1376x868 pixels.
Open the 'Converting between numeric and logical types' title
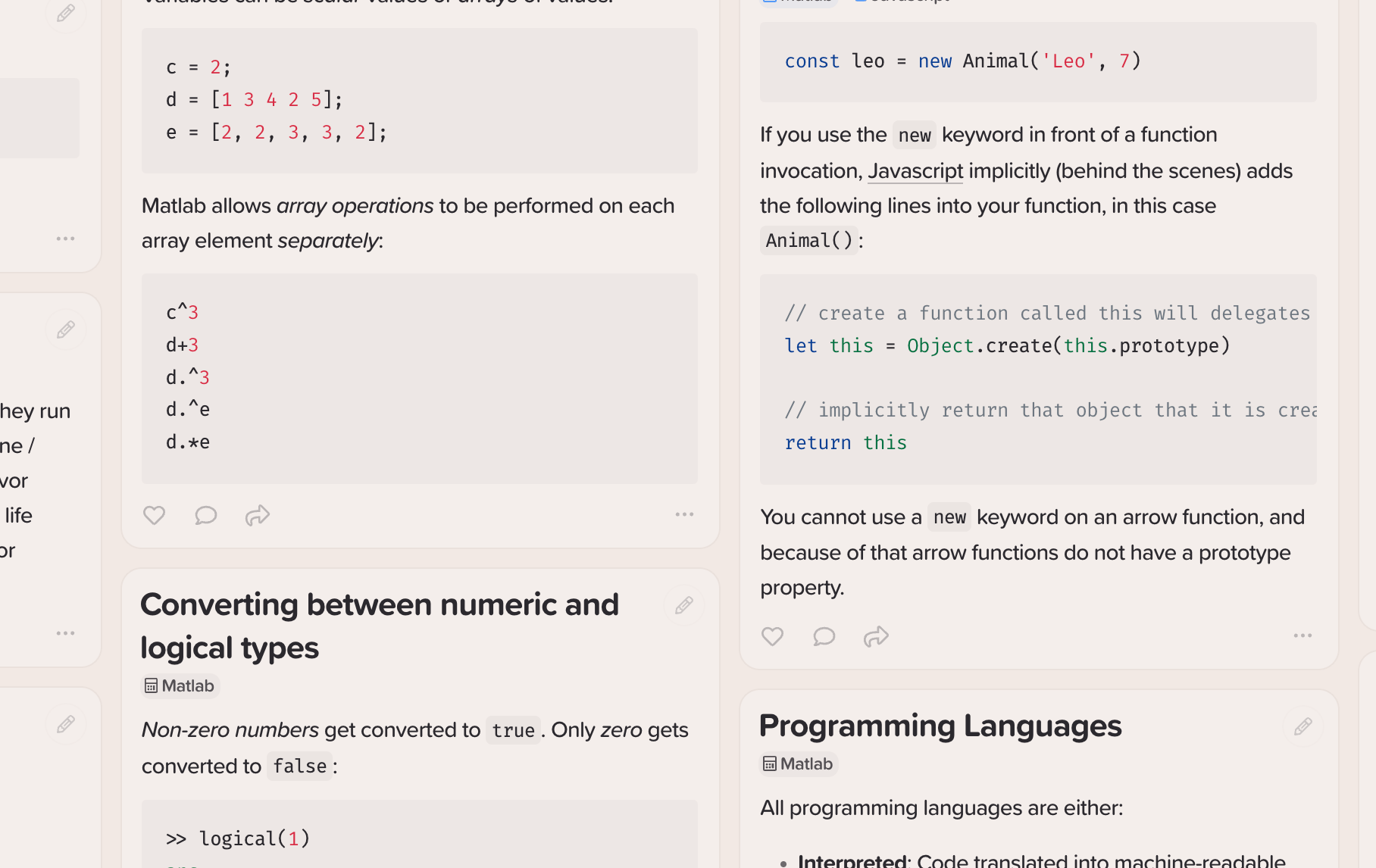pyautogui.click(x=380, y=626)
